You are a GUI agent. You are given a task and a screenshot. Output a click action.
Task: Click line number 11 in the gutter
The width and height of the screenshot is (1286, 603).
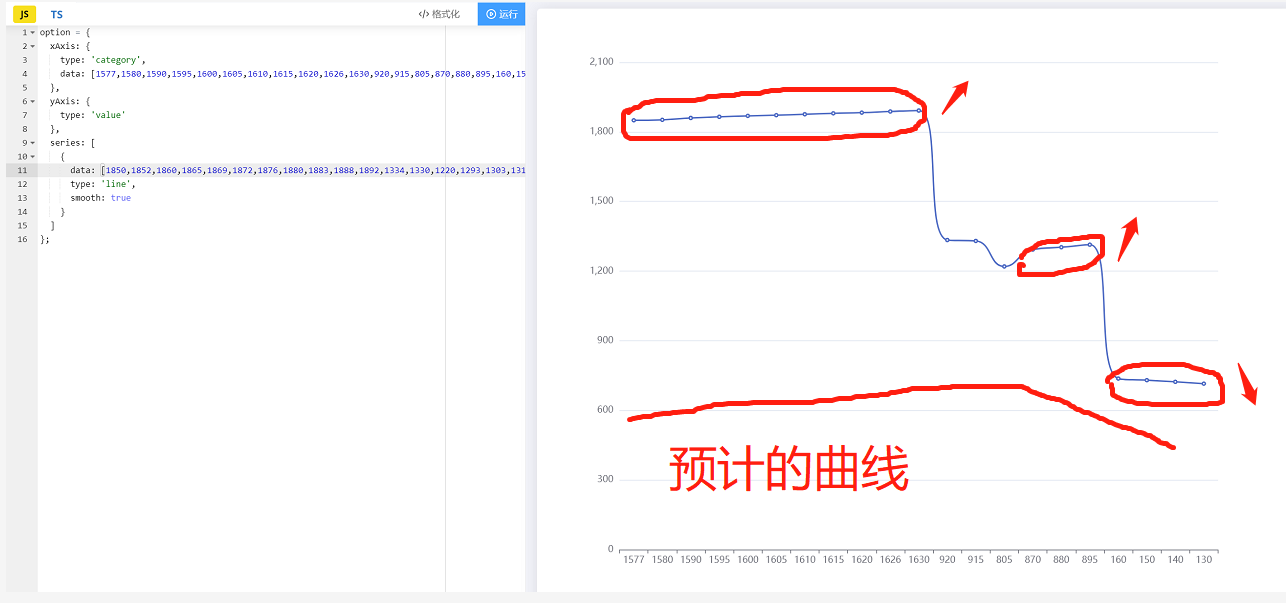21,169
